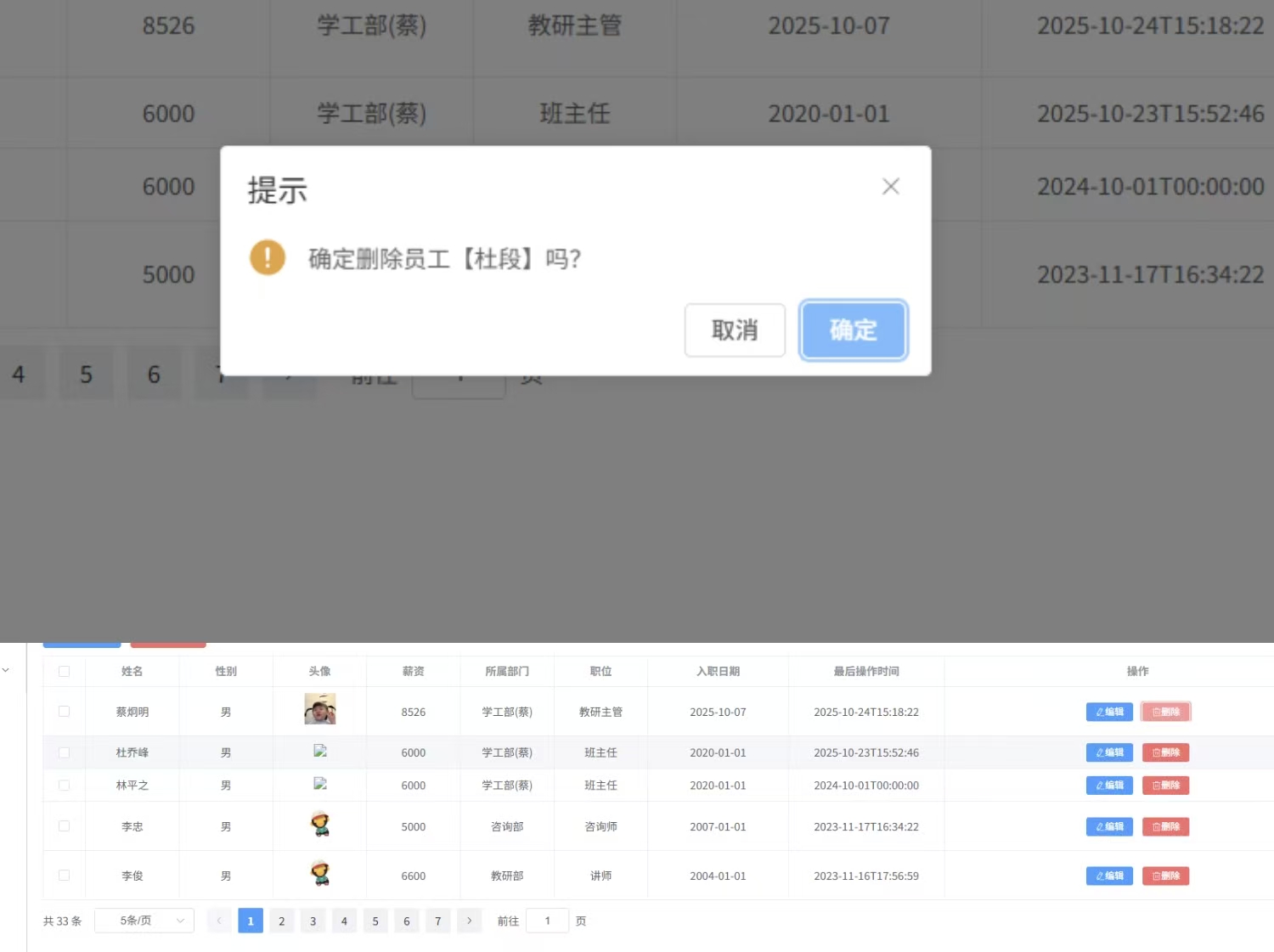Click the orange warning icon in the dialog

click(x=268, y=257)
